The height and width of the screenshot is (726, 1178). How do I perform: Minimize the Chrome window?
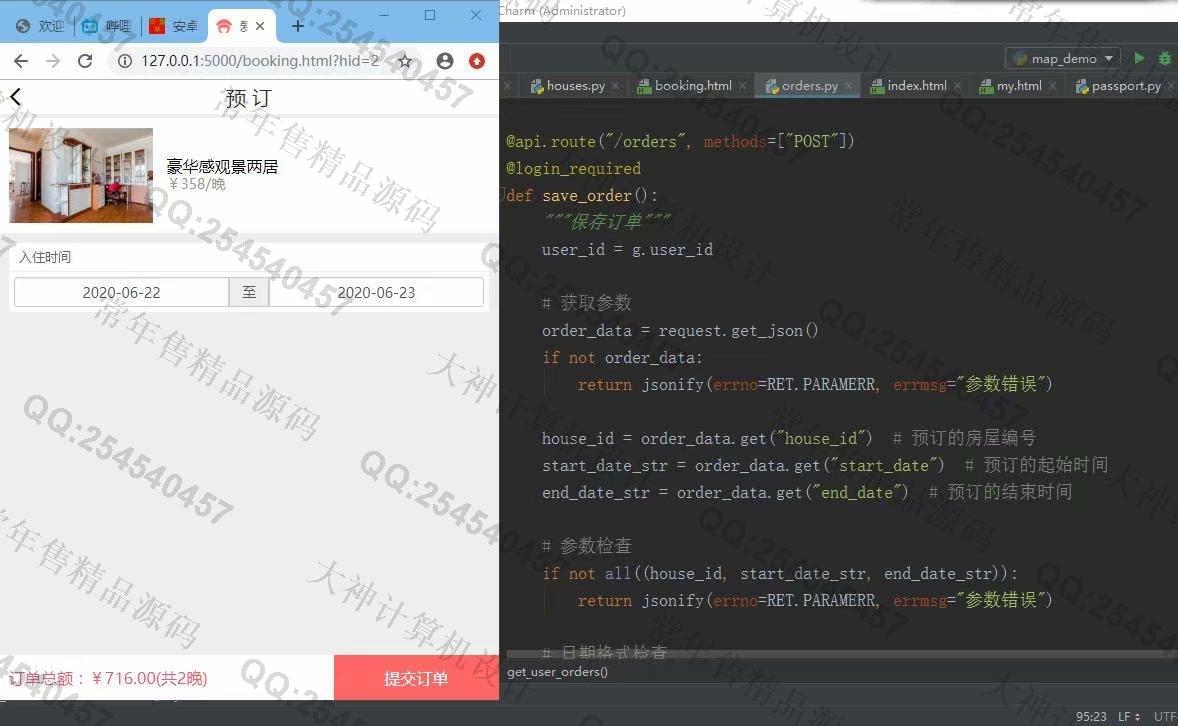384,15
